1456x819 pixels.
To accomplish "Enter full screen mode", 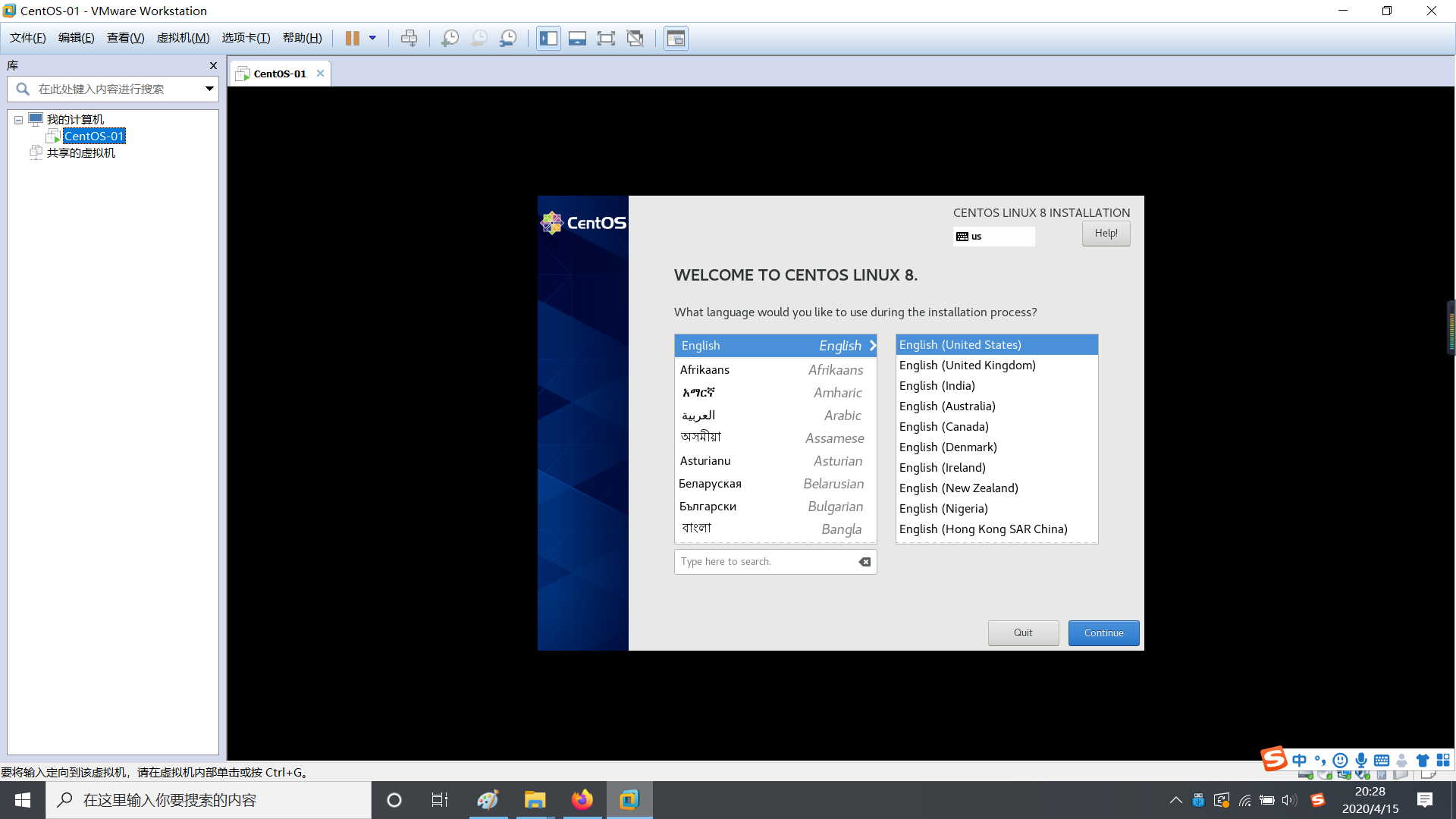I will (x=606, y=38).
